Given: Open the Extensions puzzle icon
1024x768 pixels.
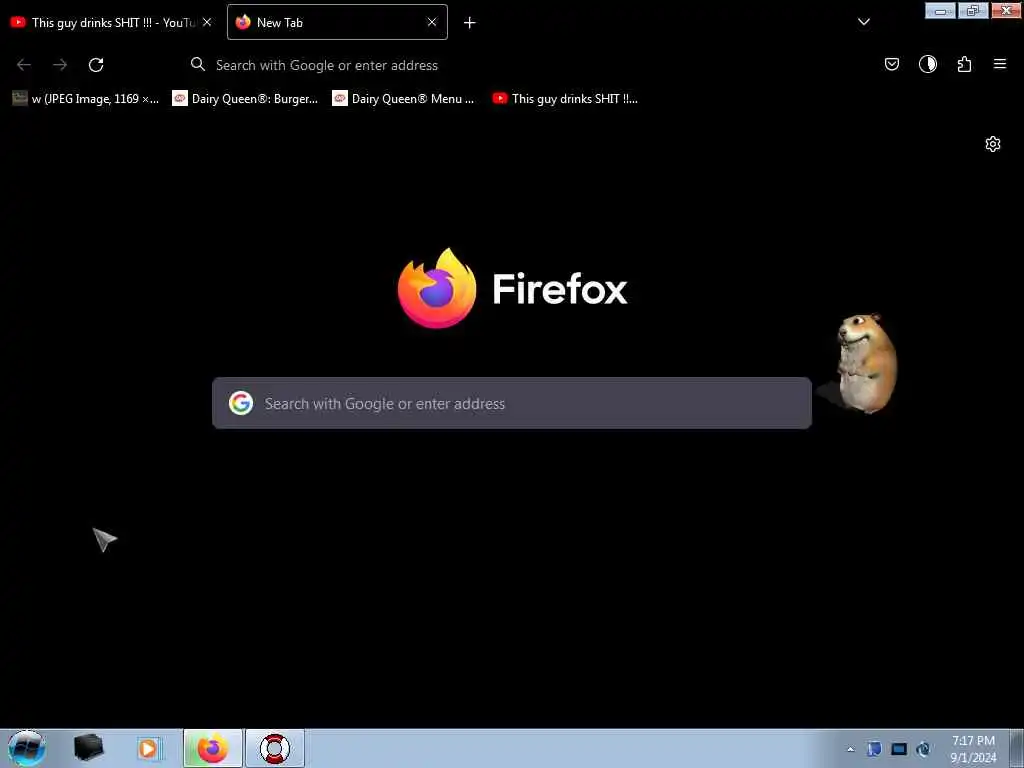Looking at the screenshot, I should point(964,64).
